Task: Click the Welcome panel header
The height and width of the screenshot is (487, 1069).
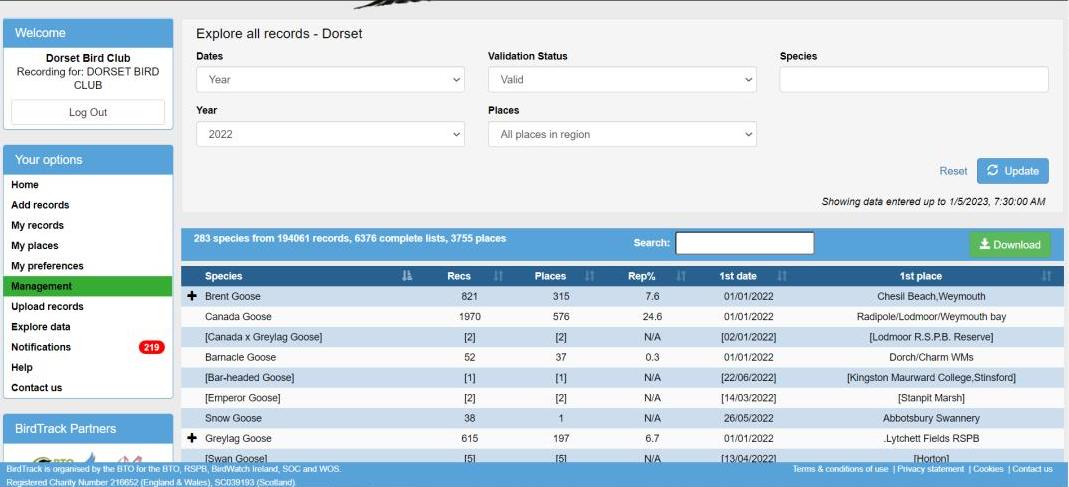Action: tap(88, 33)
